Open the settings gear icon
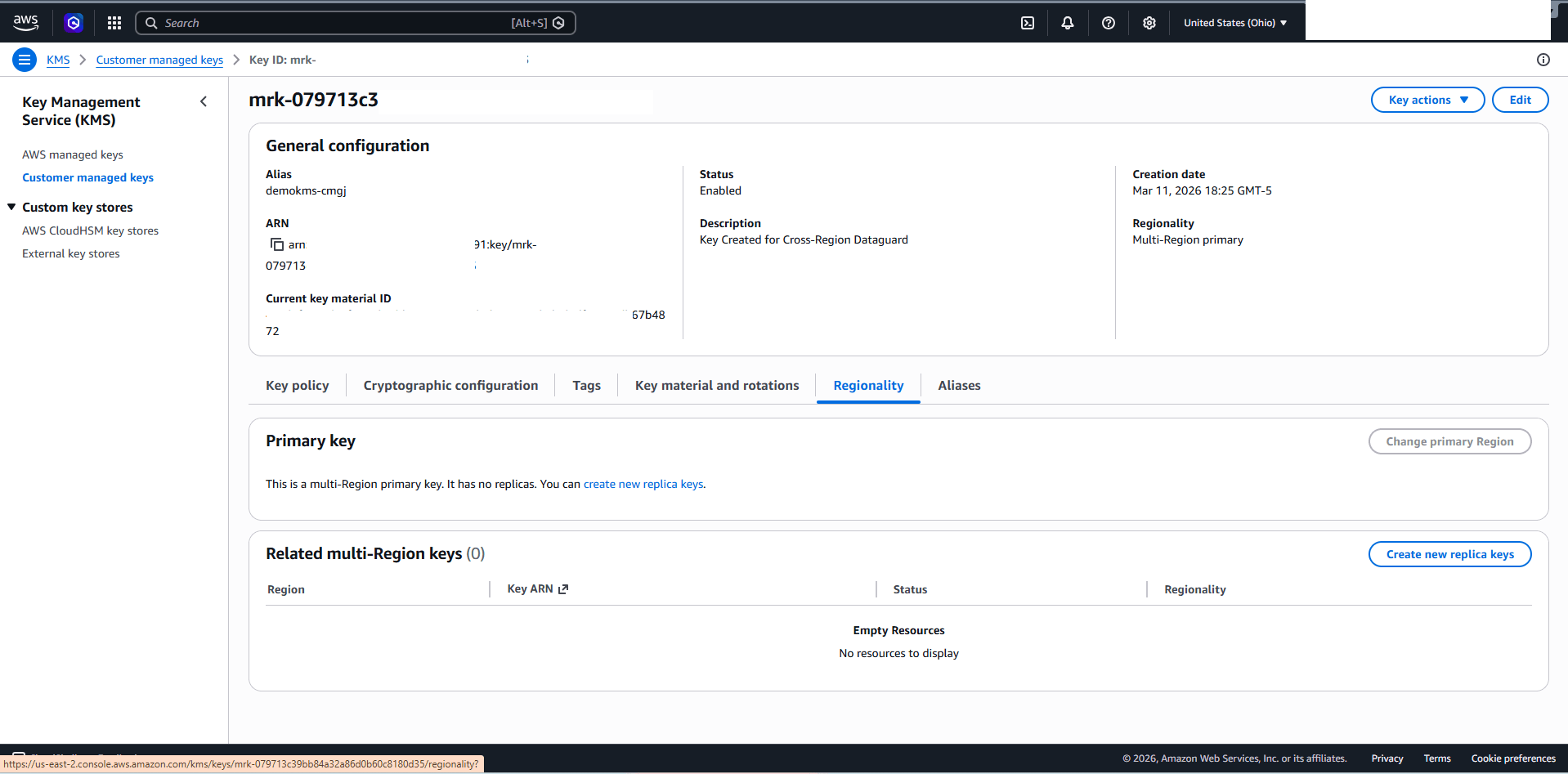This screenshot has width=1568, height=774. coord(1149,22)
